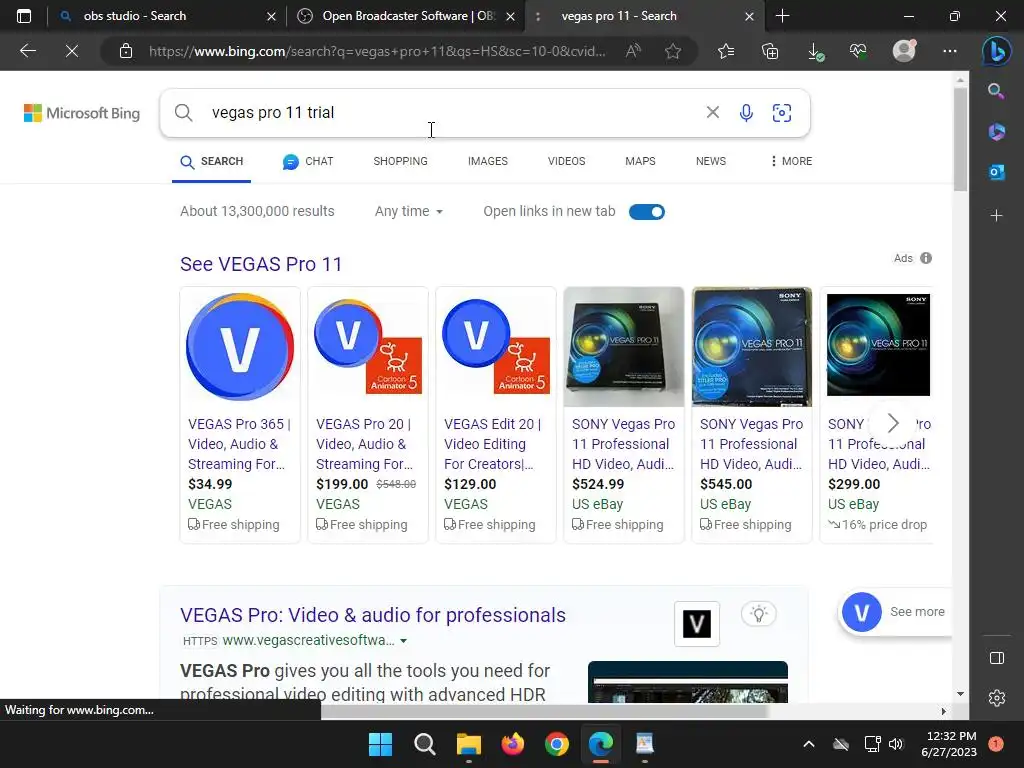Select the SHOPPING tab

click(400, 161)
